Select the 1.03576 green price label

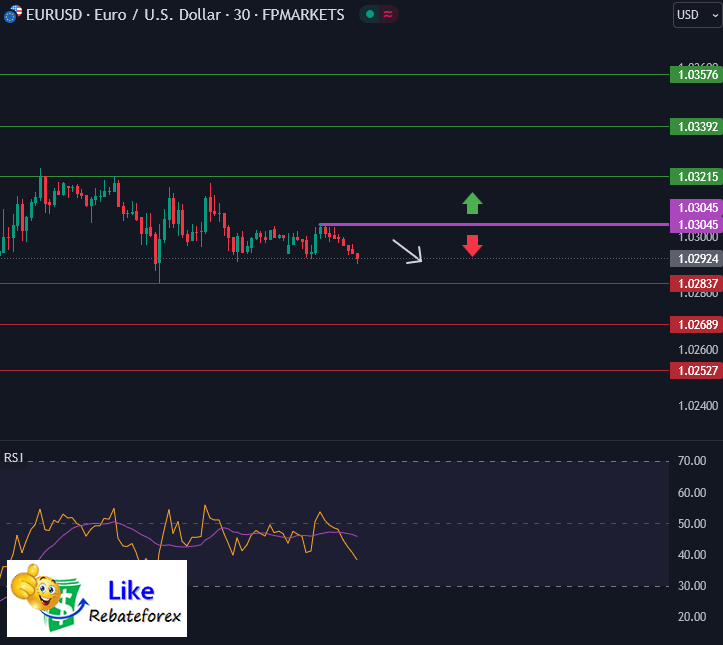point(696,75)
